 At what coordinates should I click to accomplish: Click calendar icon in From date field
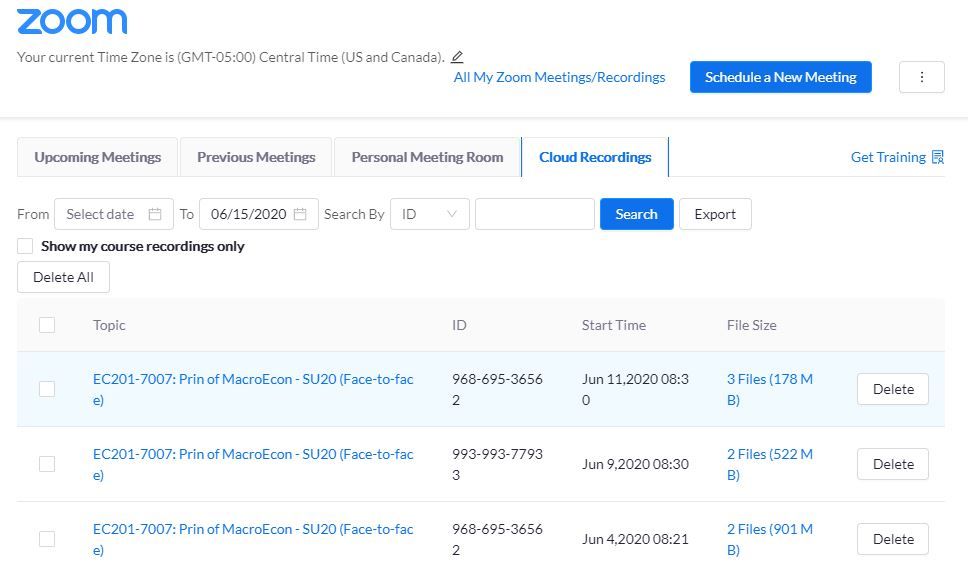point(155,214)
